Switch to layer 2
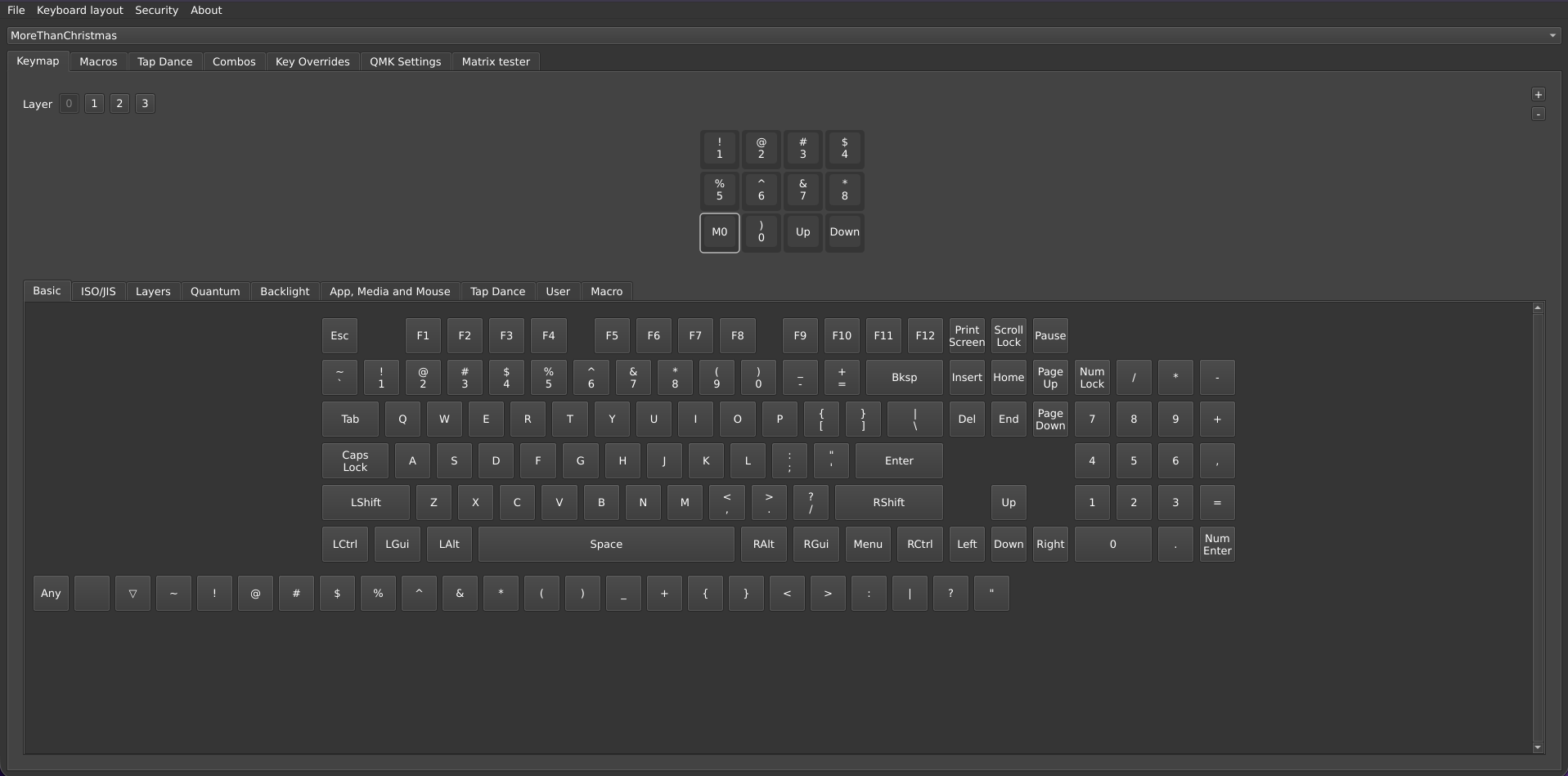Viewport: 1568px width, 776px height. [x=119, y=104]
